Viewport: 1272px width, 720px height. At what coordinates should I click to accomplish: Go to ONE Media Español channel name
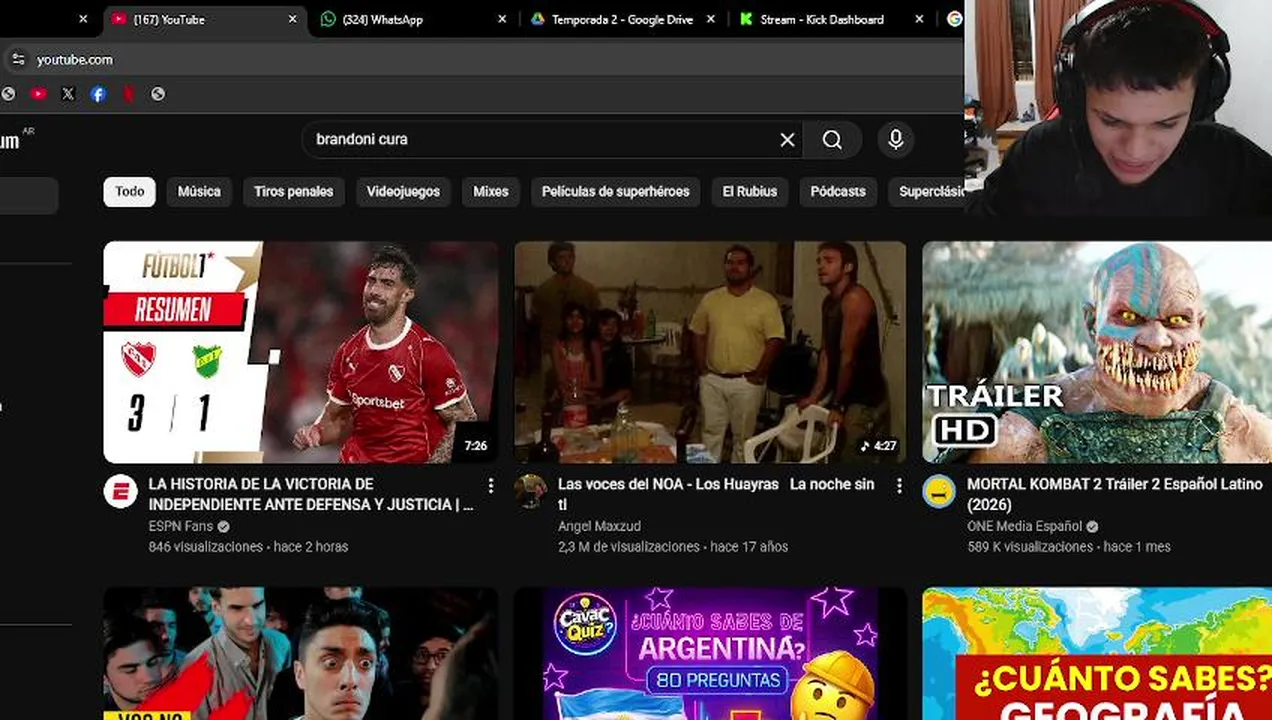pyautogui.click(x=1025, y=526)
